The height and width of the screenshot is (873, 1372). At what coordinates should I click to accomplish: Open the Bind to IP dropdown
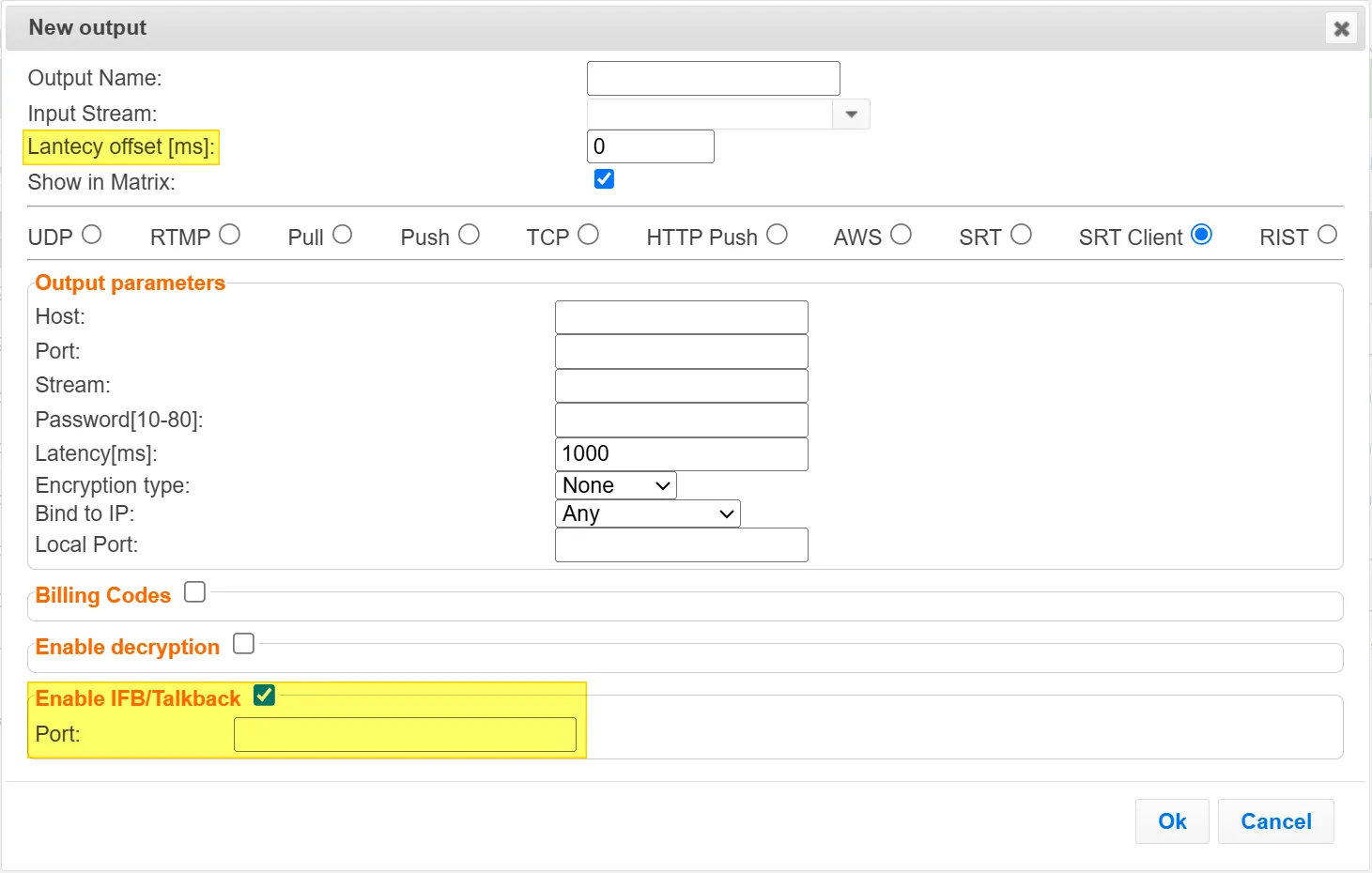pos(647,513)
